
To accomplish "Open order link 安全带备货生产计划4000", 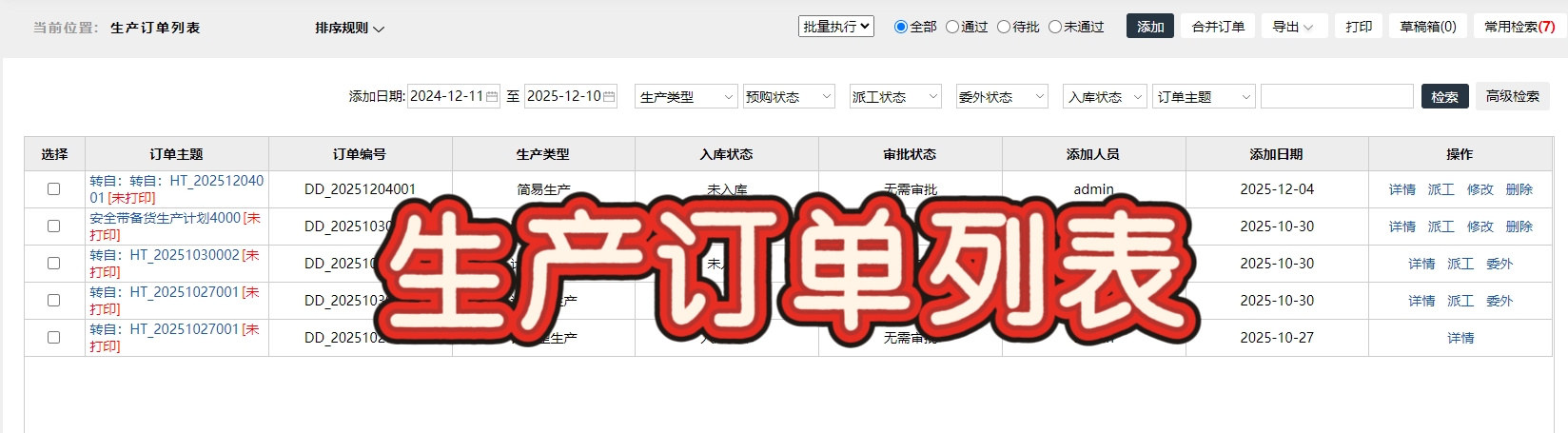I will [x=166, y=219].
